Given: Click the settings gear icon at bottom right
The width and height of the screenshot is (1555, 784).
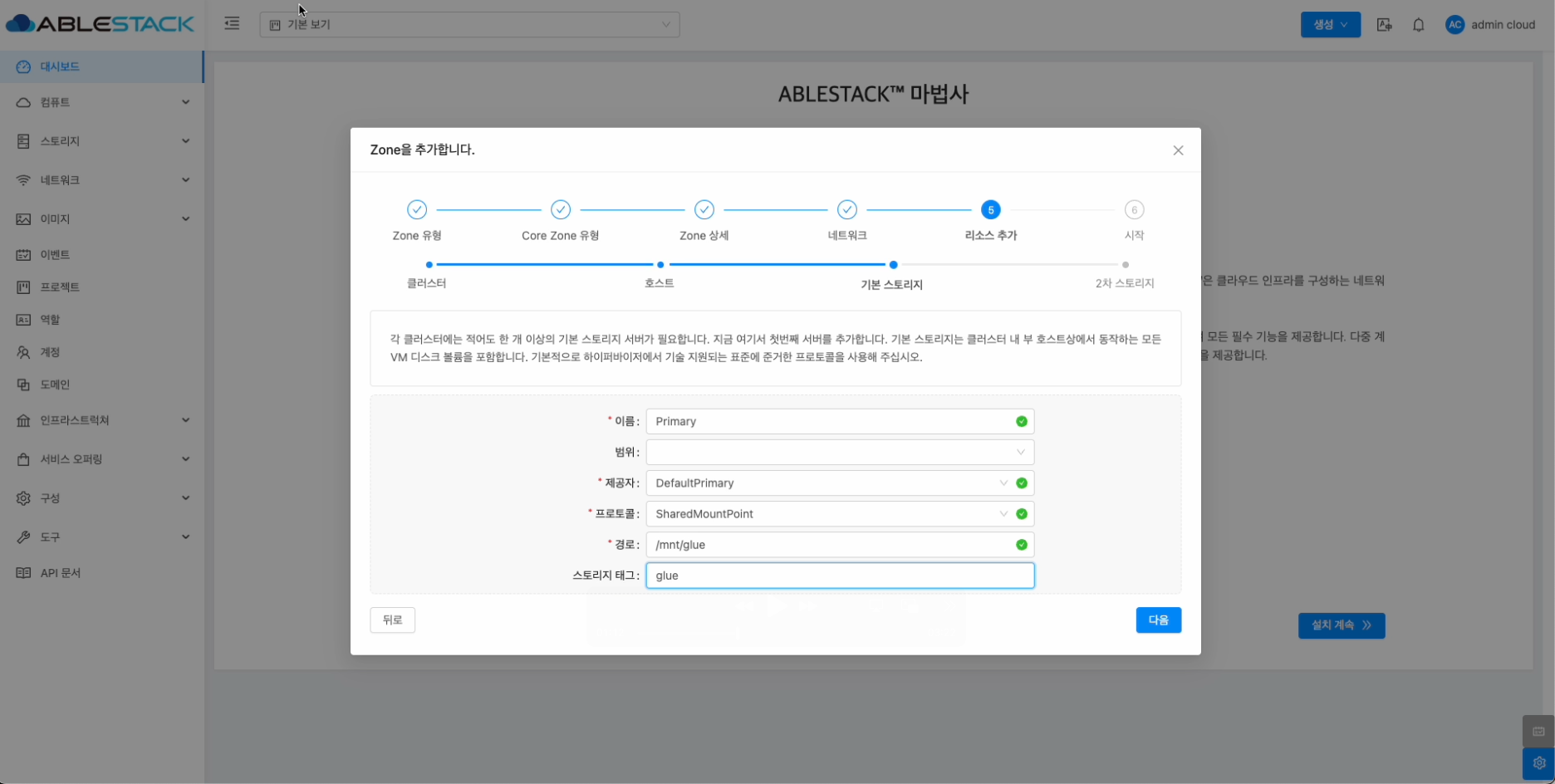Looking at the screenshot, I should (x=1538, y=762).
